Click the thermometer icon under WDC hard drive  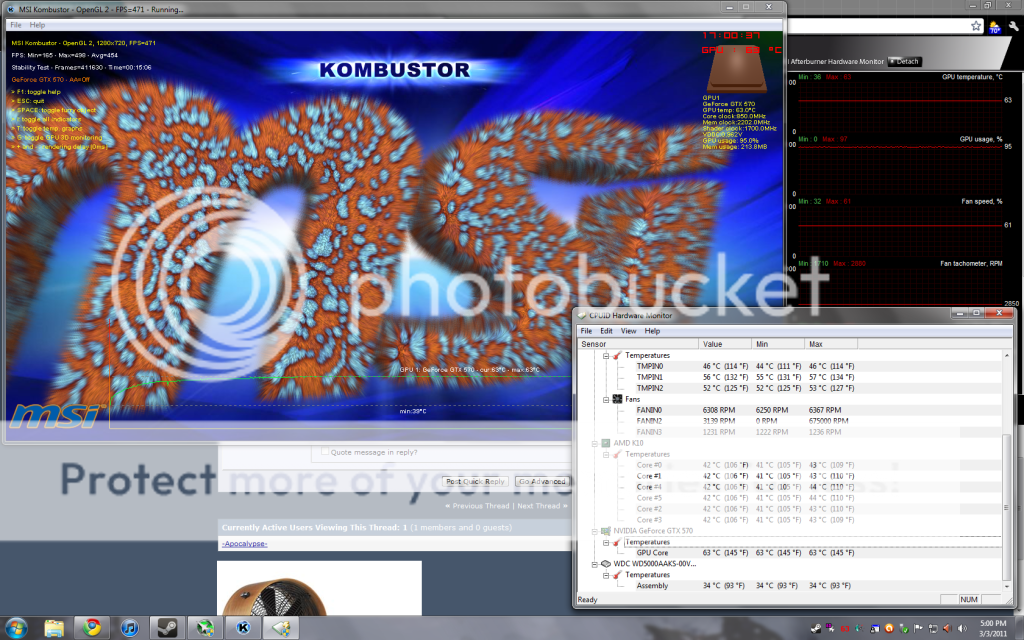coord(616,575)
